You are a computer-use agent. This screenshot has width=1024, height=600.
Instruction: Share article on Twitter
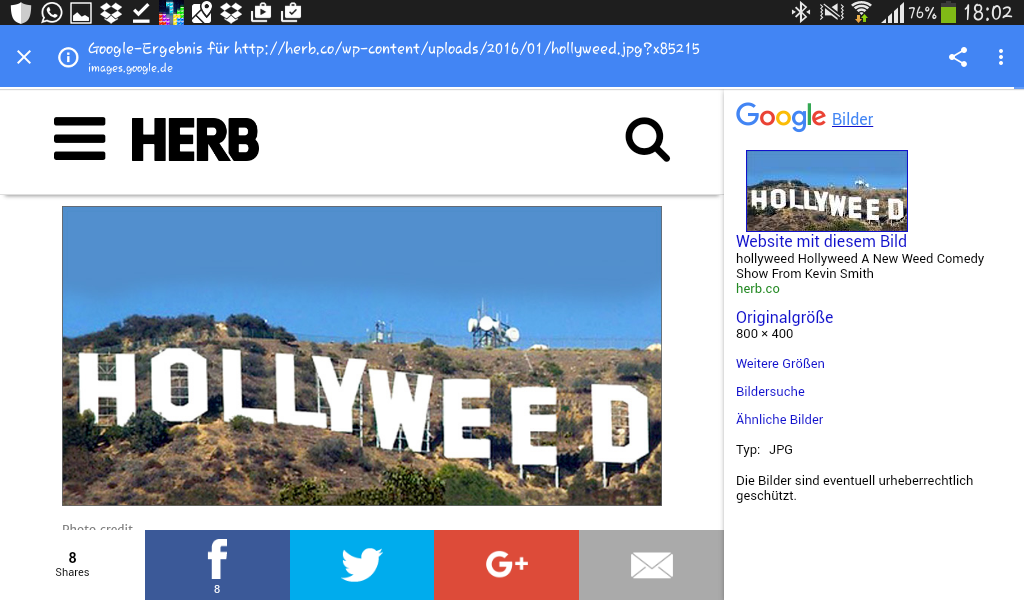[x=361, y=565]
